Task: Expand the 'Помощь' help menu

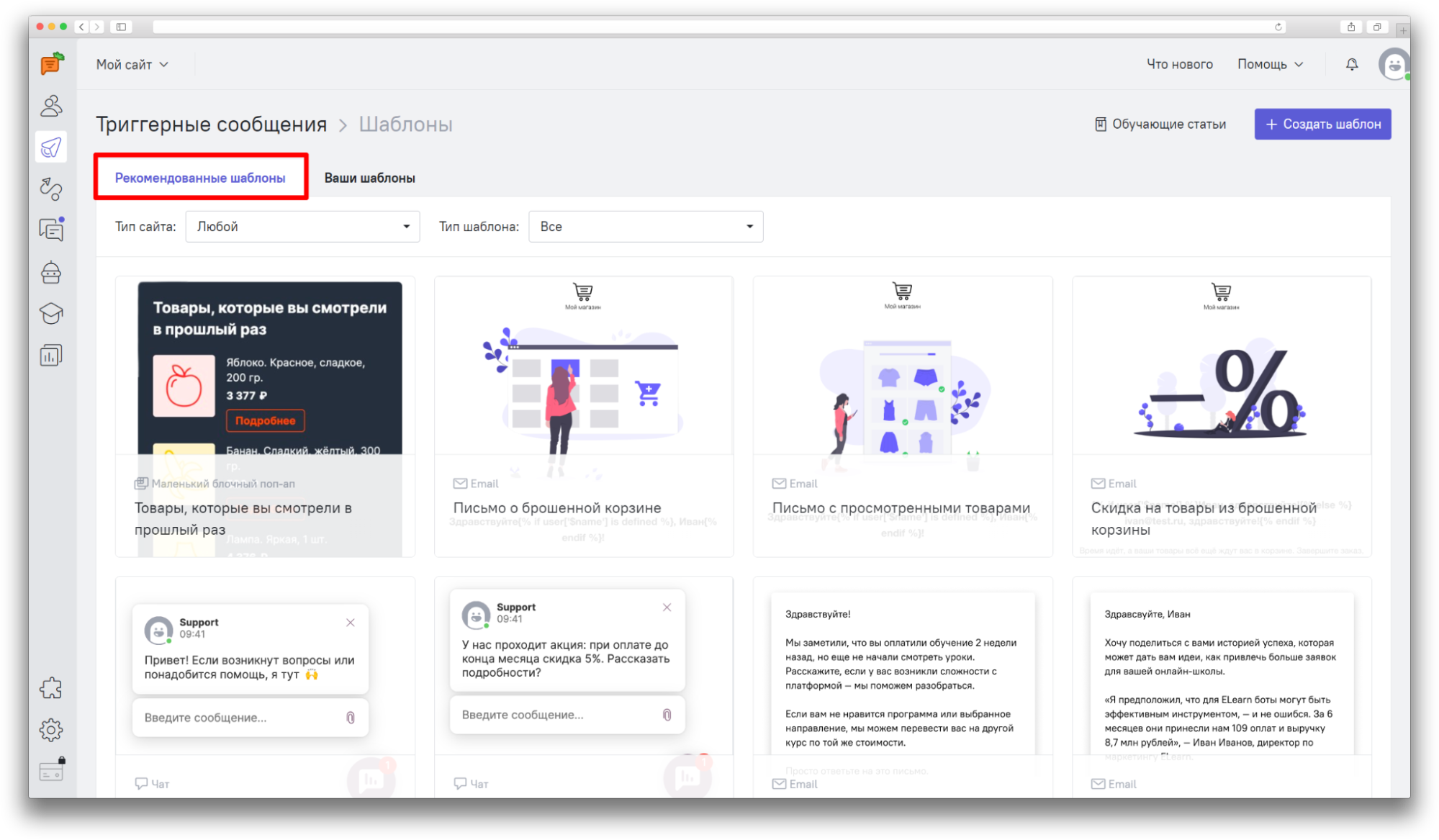Action: [1270, 64]
